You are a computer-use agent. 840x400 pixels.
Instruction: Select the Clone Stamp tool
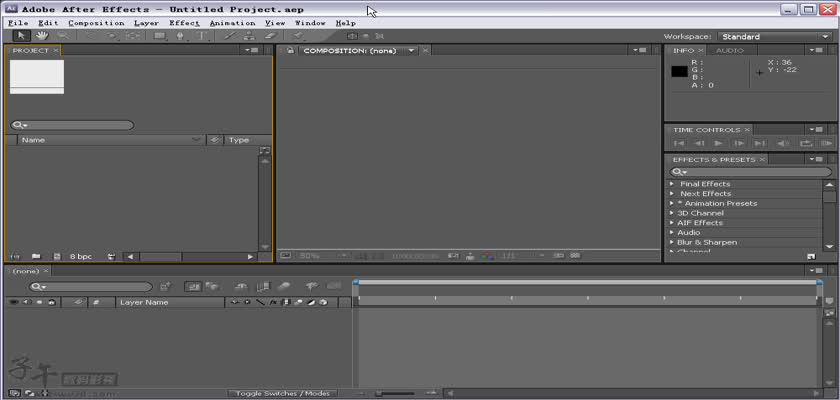(x=249, y=36)
